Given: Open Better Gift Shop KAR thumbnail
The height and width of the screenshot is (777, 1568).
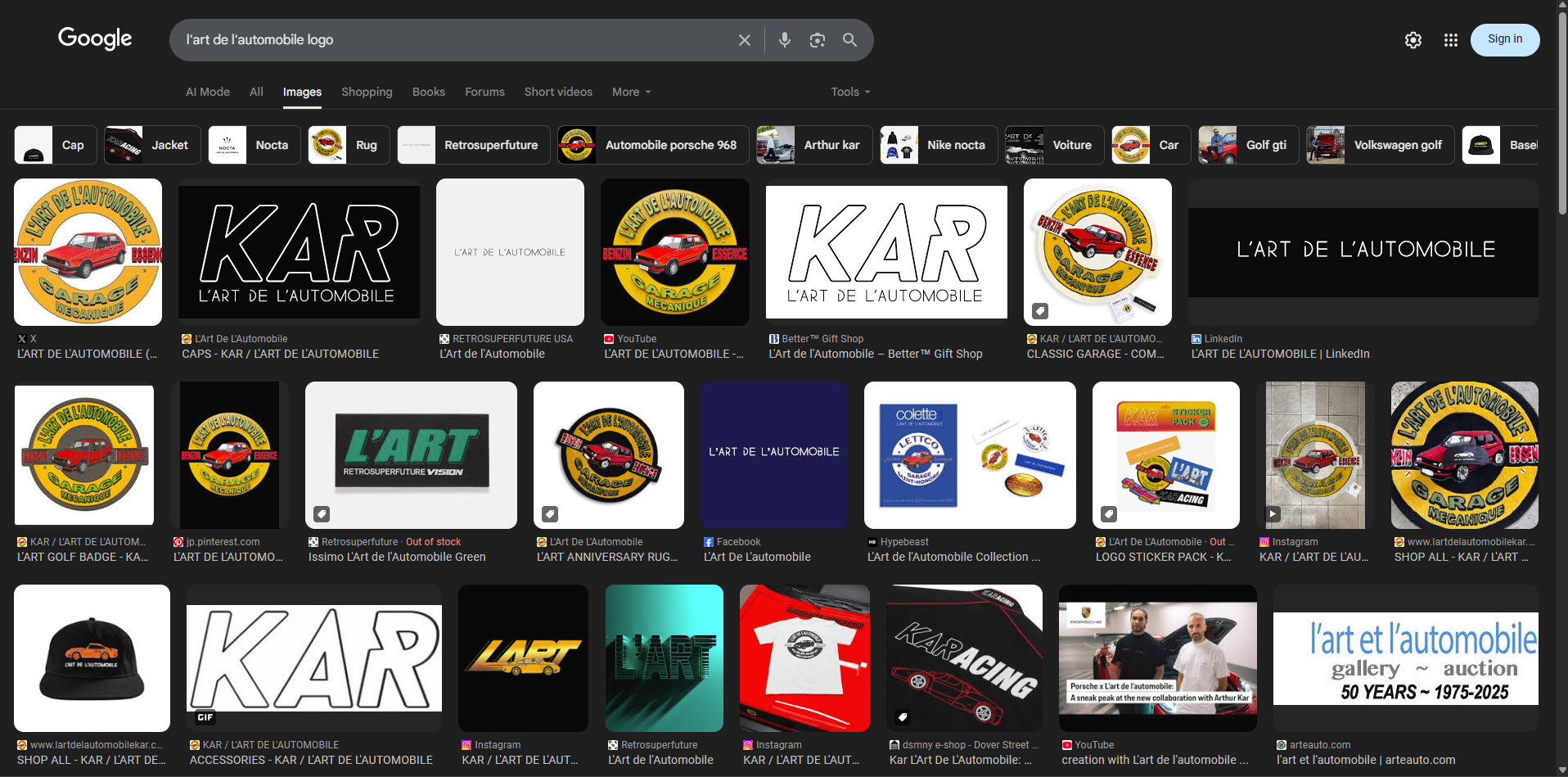Looking at the screenshot, I should point(886,252).
